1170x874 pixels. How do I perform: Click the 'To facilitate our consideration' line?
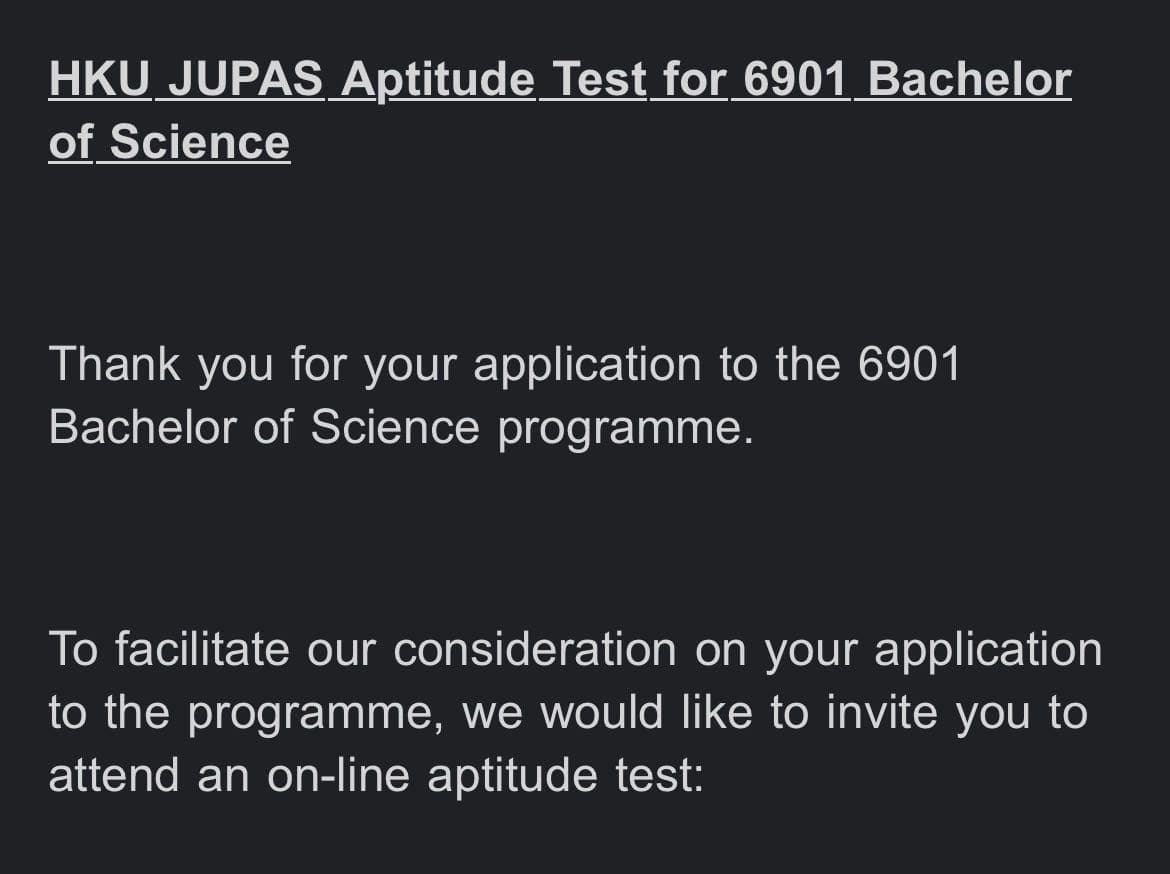575,649
